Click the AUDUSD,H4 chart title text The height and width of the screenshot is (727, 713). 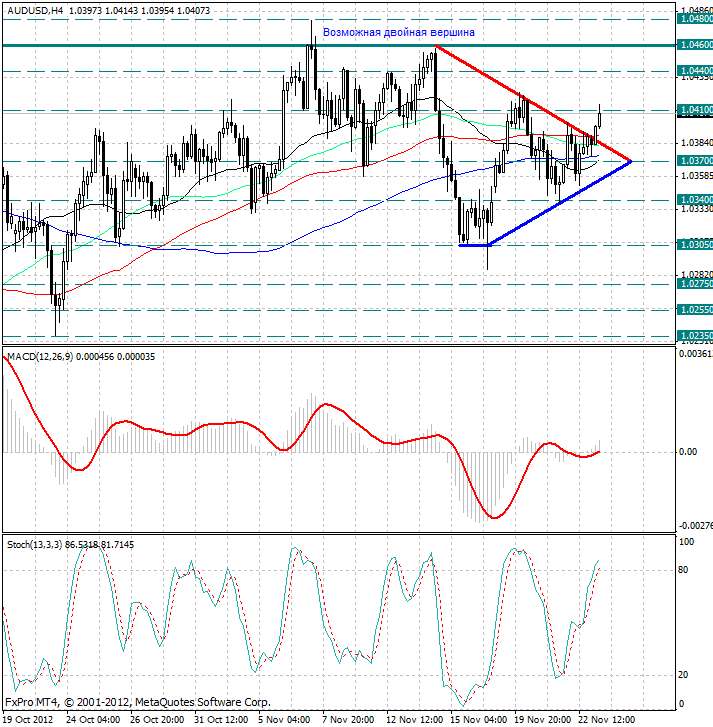click(x=108, y=10)
